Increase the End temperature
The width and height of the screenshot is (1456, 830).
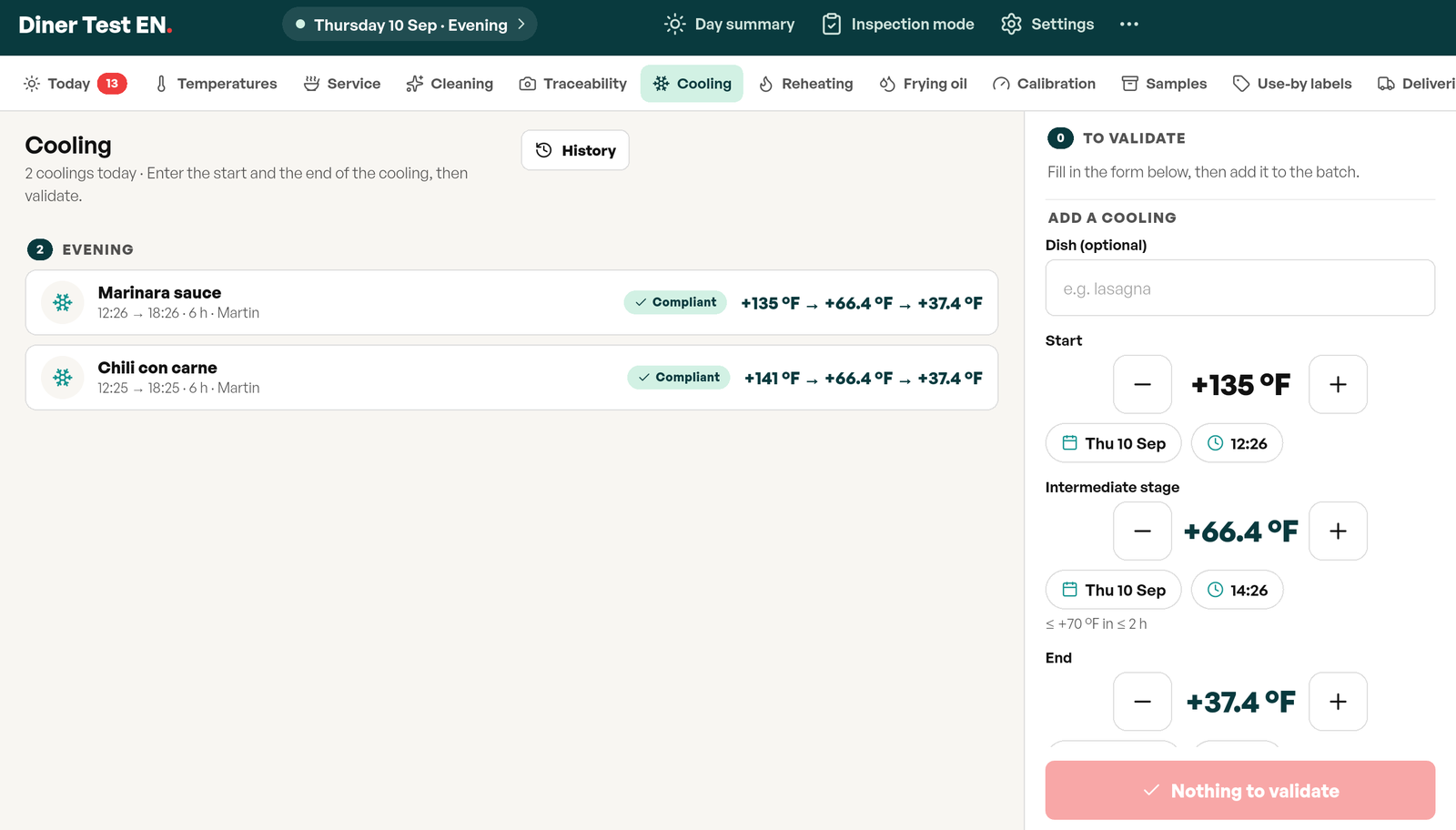click(x=1338, y=701)
